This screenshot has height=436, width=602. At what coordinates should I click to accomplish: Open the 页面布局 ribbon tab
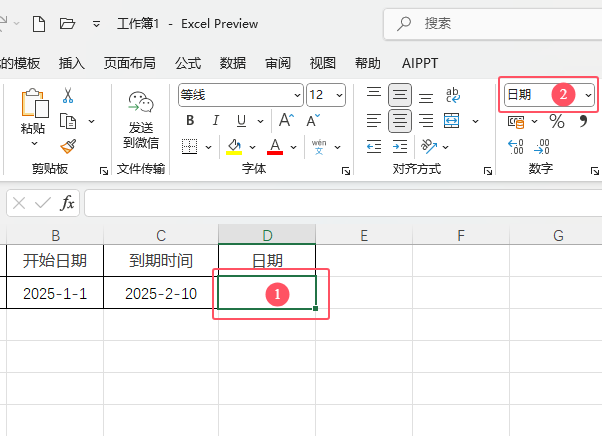click(130, 63)
